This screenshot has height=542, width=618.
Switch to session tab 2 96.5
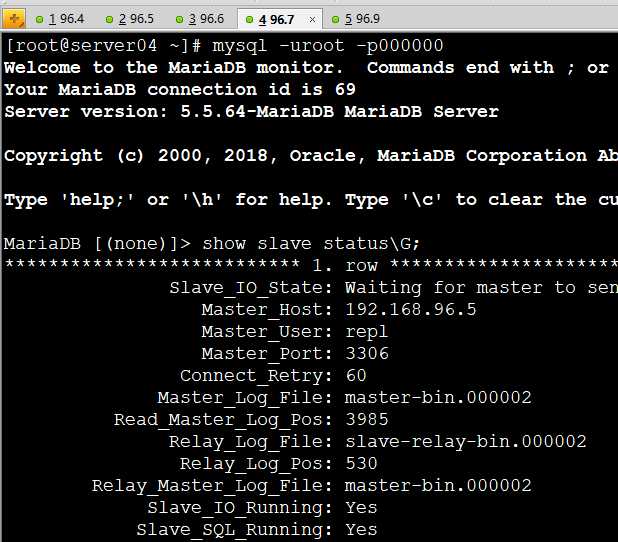[130, 19]
